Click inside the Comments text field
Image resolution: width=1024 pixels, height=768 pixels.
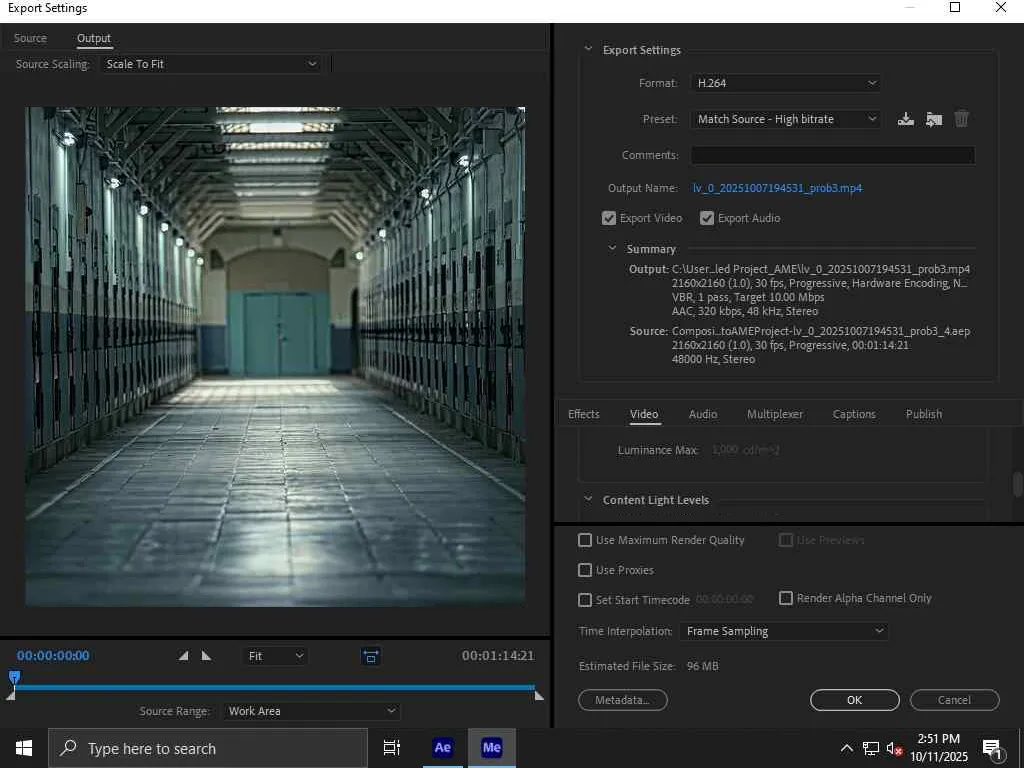click(x=832, y=155)
